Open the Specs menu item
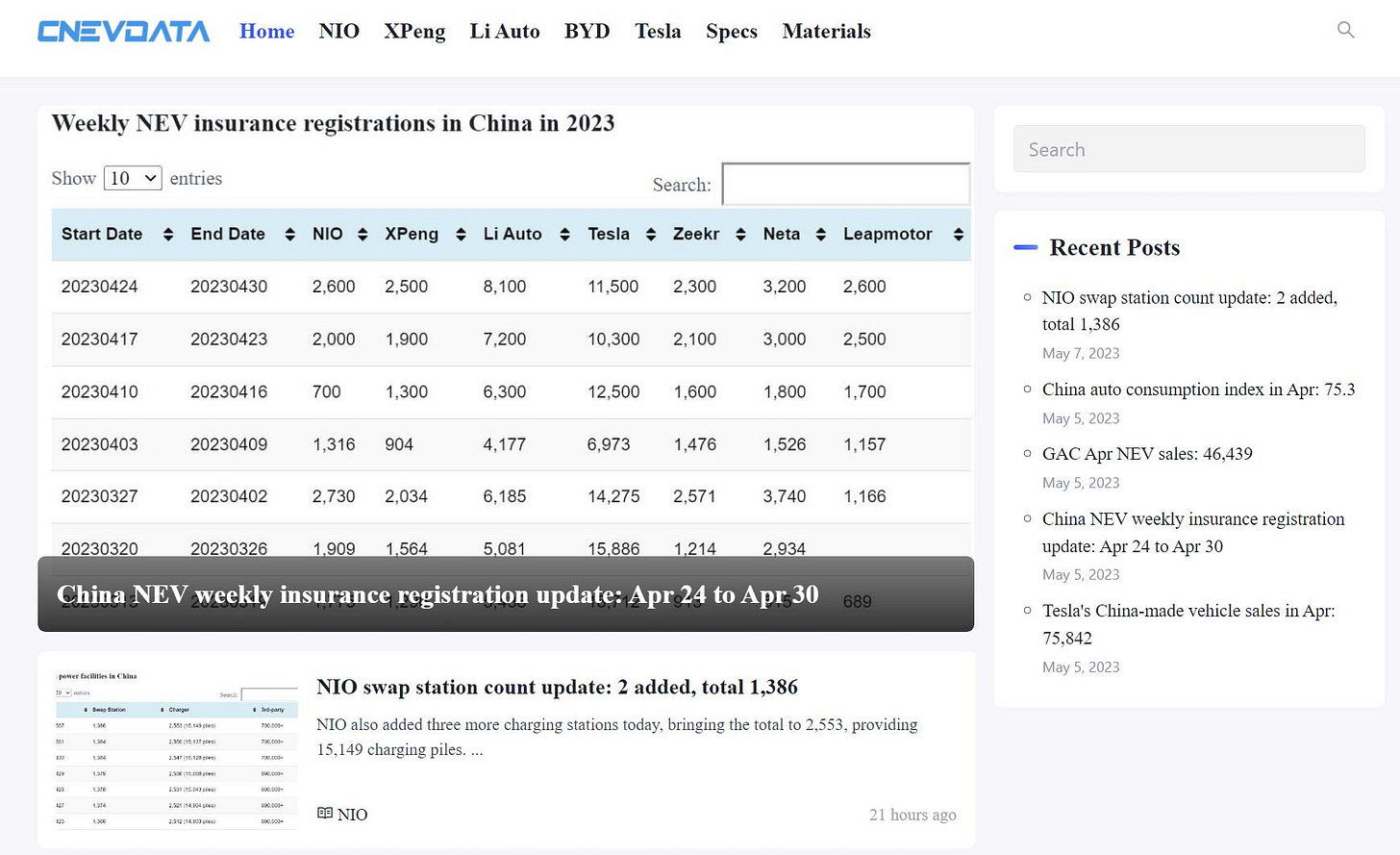1400x855 pixels. (732, 31)
